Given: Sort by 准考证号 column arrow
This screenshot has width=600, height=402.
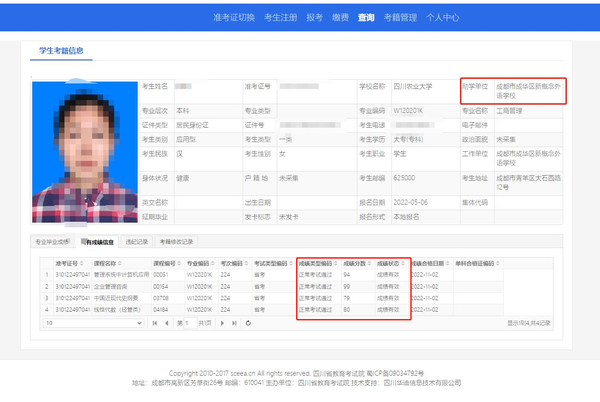Looking at the screenshot, I should [82, 264].
